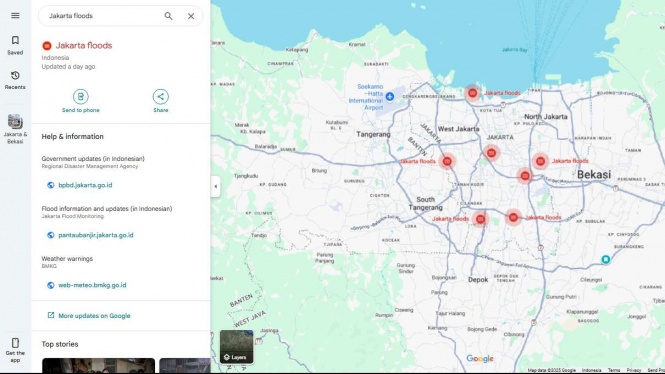Open the bpbd.jakarta.go.id link

pos(85,185)
